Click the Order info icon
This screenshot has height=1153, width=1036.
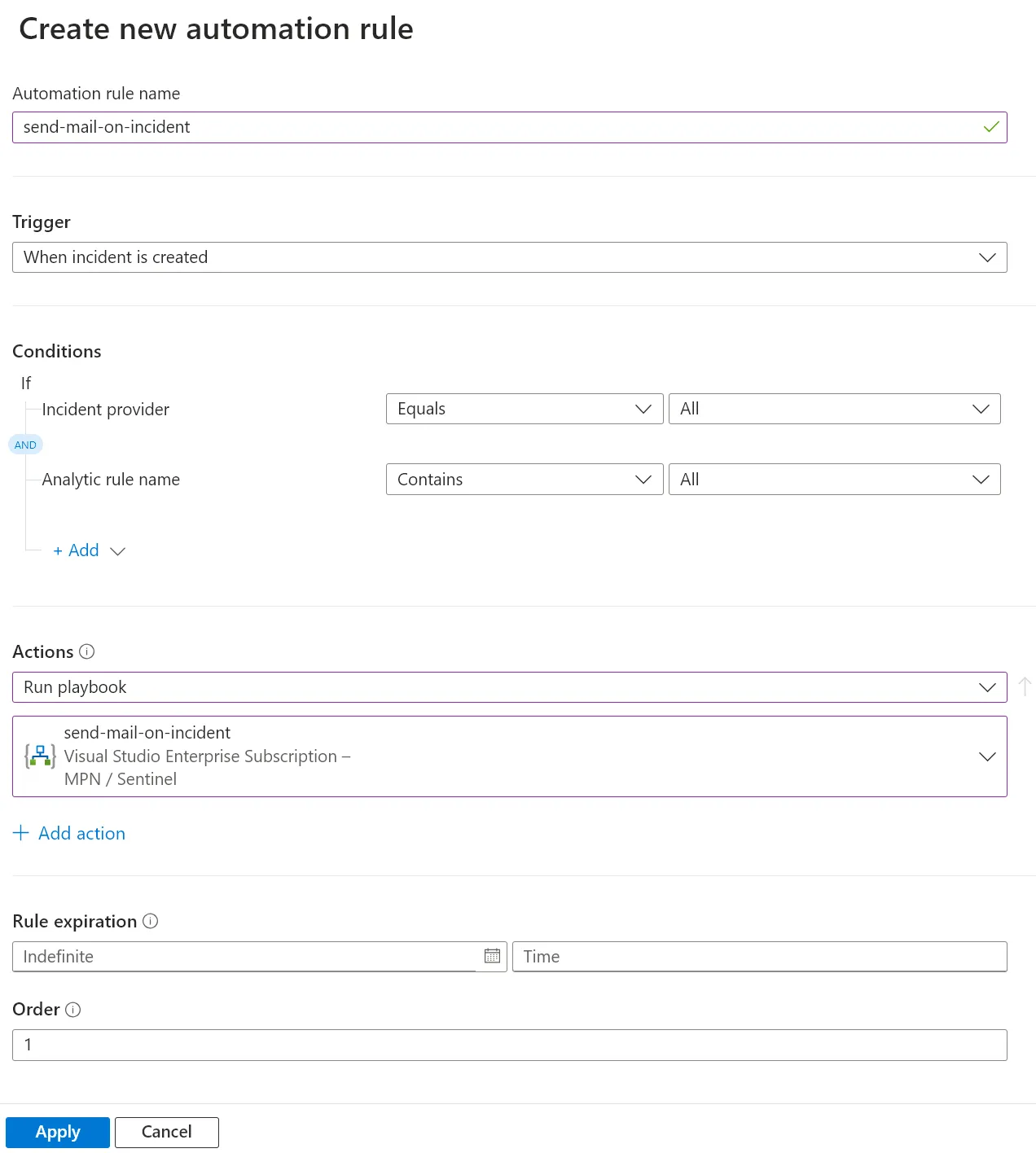pos(73,1010)
